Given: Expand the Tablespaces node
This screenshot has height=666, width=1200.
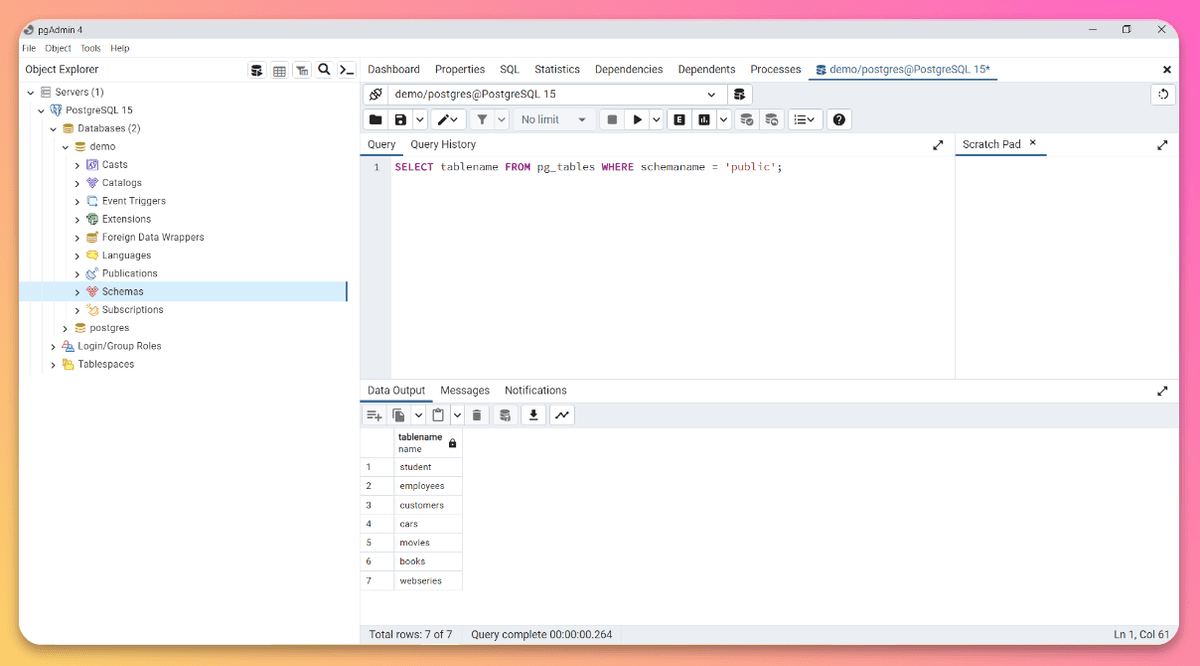Looking at the screenshot, I should pos(53,365).
